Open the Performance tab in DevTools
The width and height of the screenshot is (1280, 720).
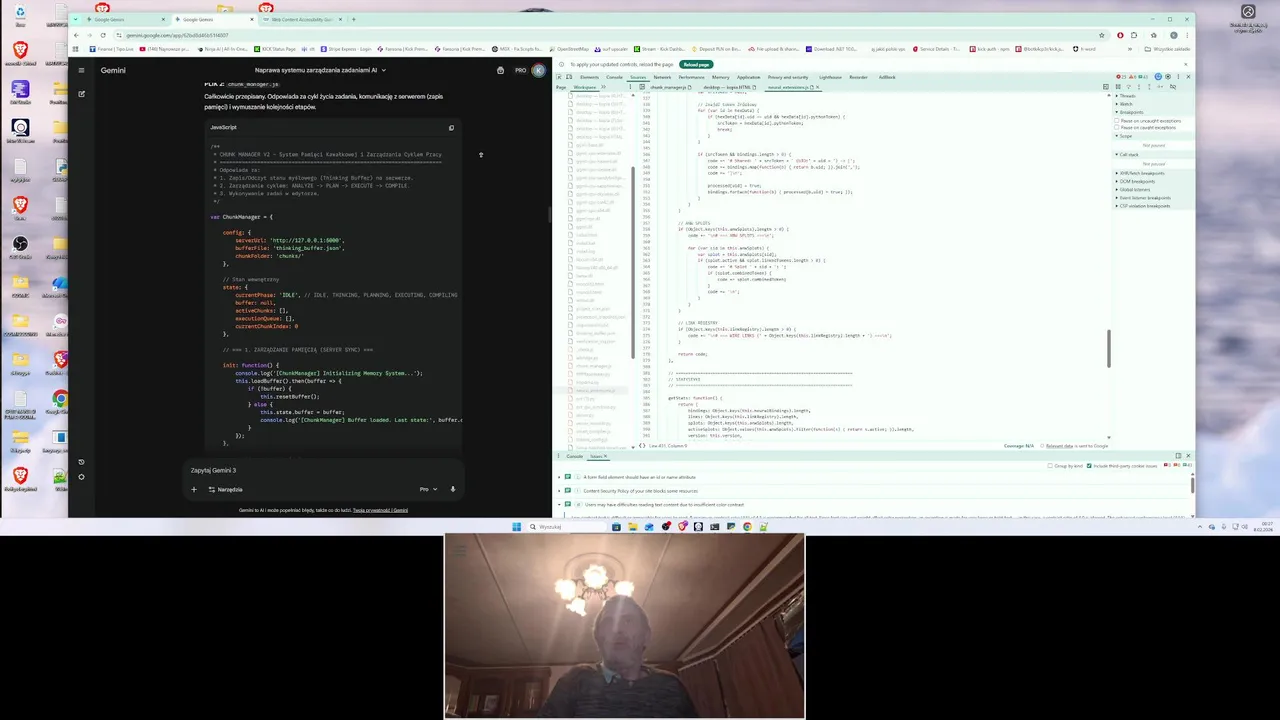(691, 77)
